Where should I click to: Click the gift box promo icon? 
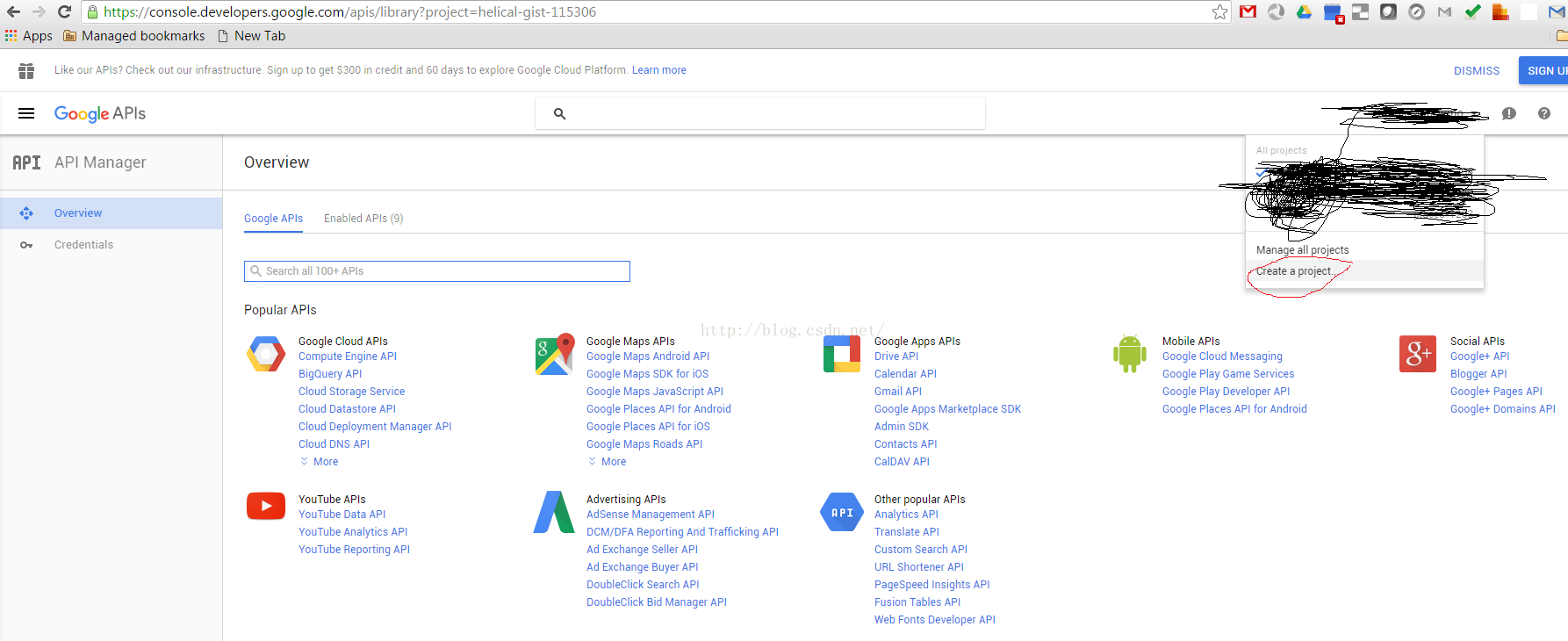[26, 70]
